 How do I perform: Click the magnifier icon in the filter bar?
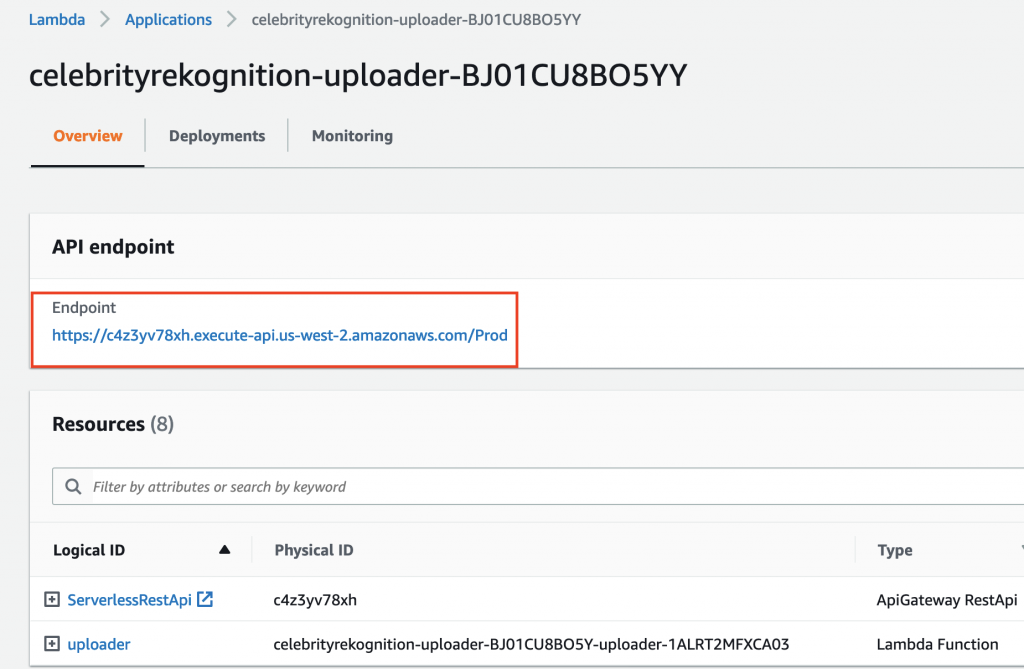(72, 486)
